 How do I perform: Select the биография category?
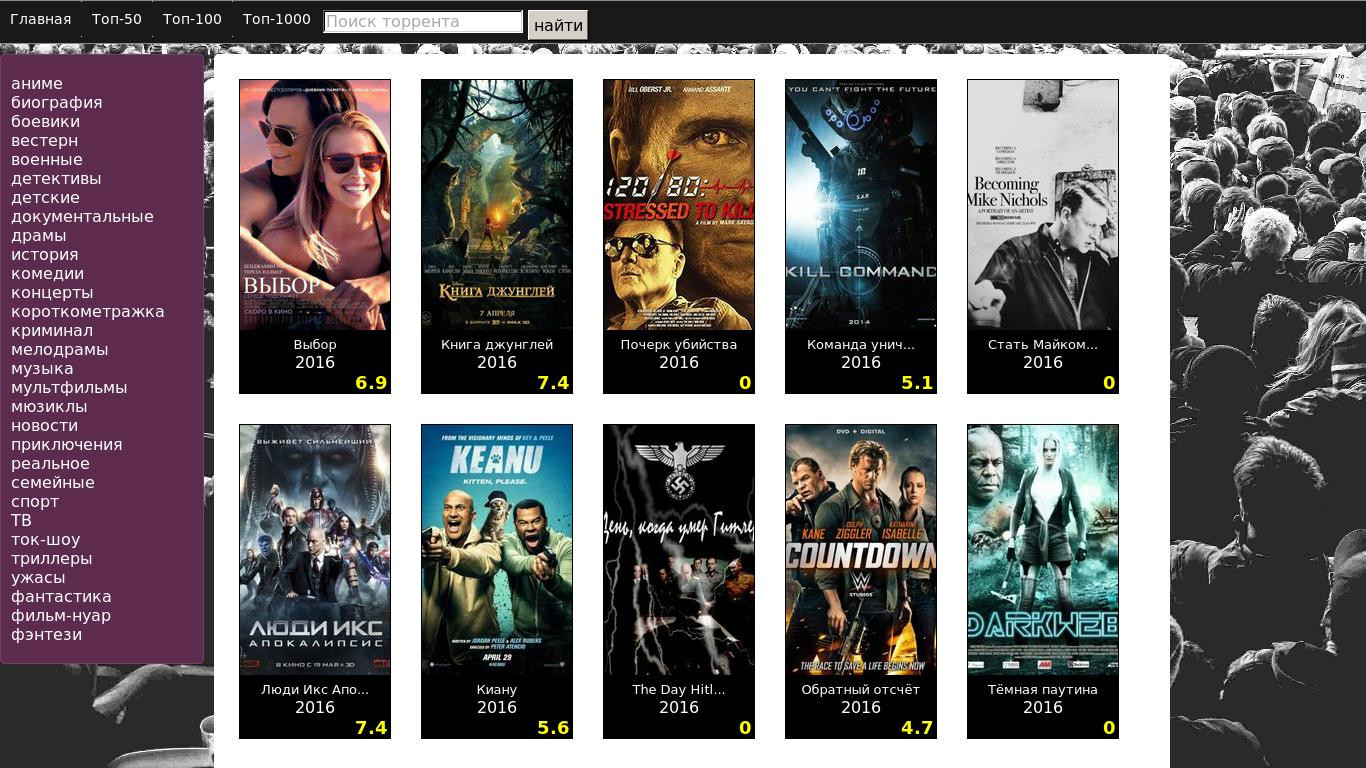point(57,103)
